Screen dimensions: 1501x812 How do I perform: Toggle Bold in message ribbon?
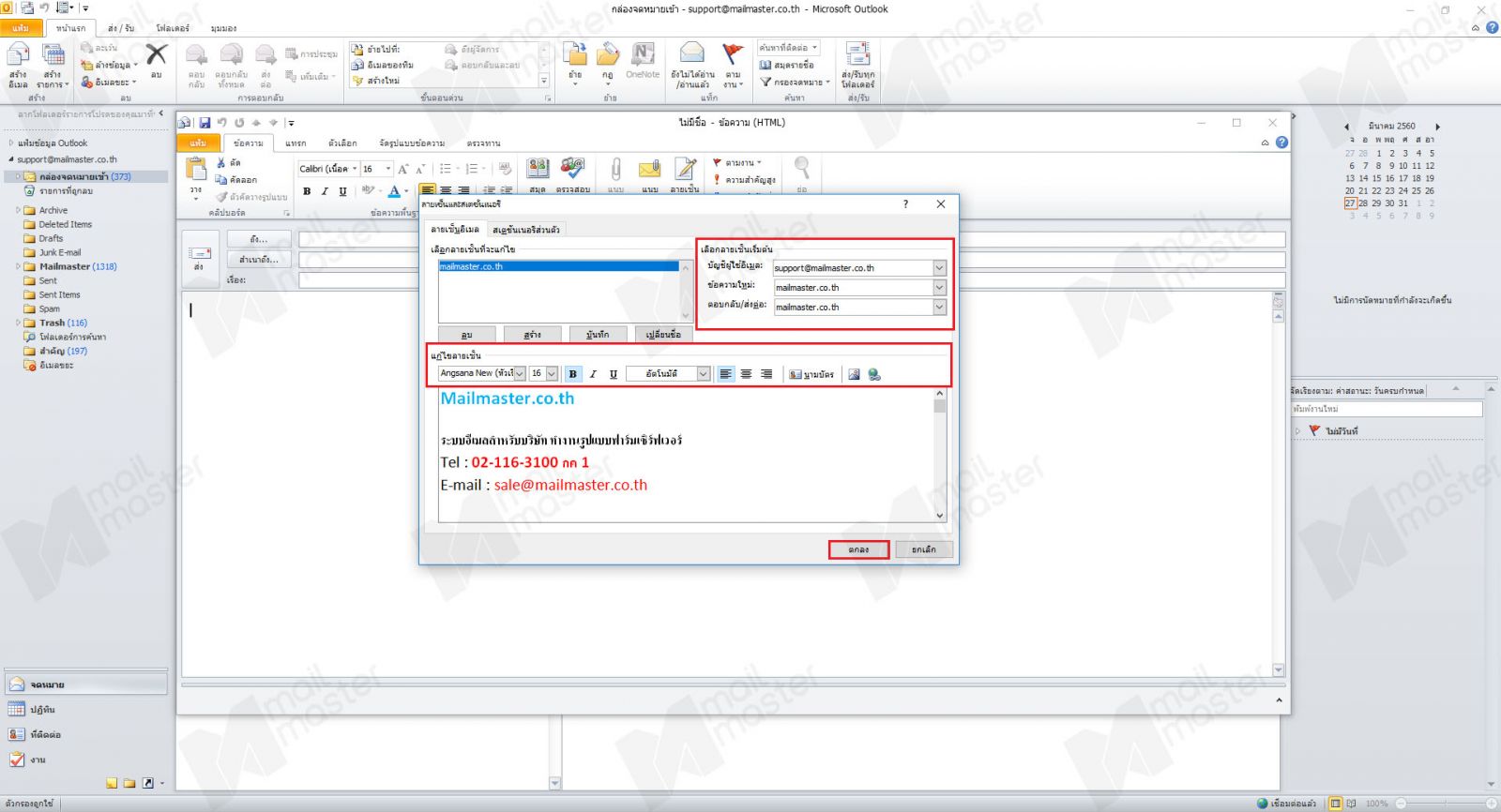(x=307, y=191)
